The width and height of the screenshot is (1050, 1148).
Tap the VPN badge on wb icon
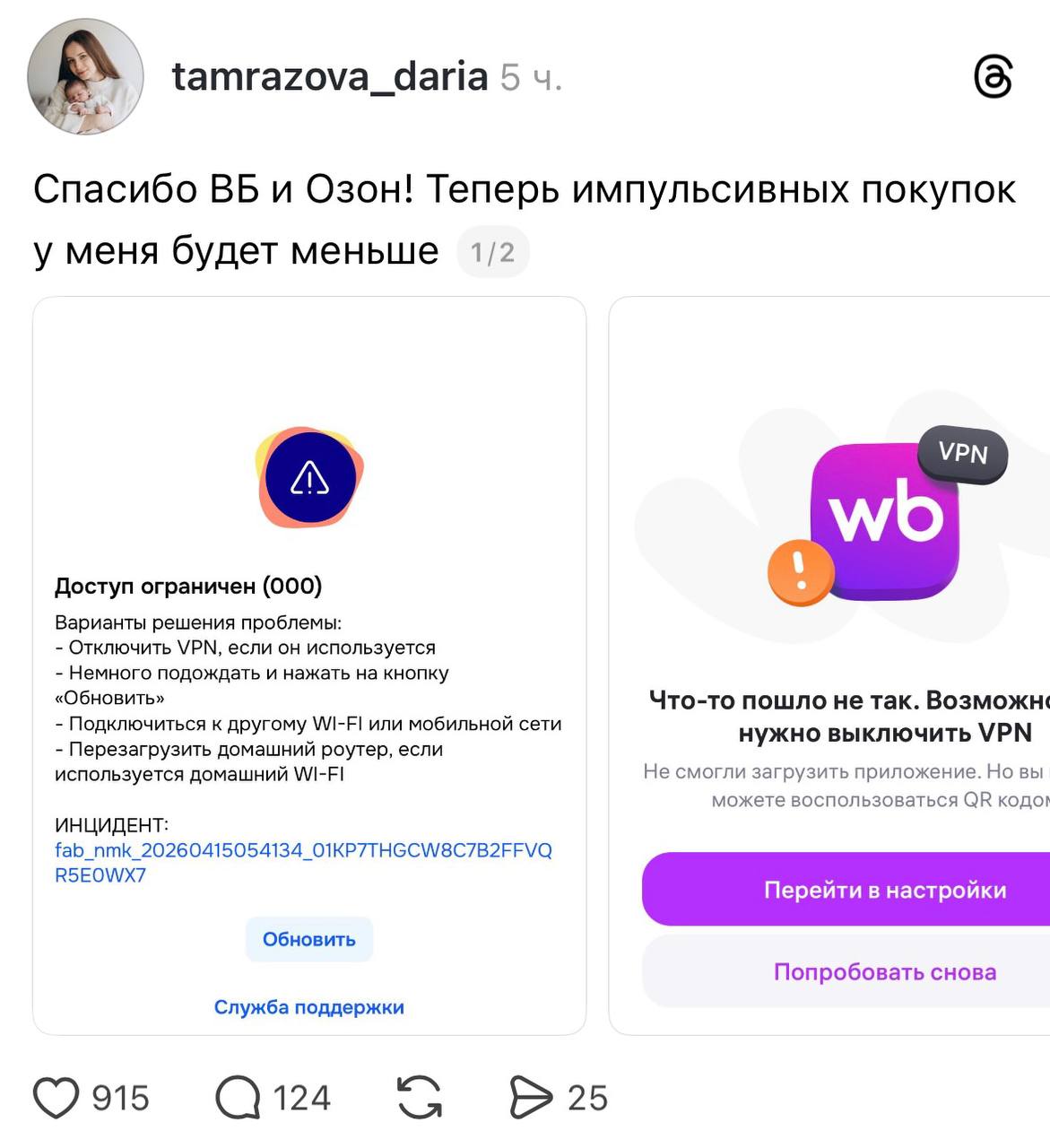tap(963, 454)
